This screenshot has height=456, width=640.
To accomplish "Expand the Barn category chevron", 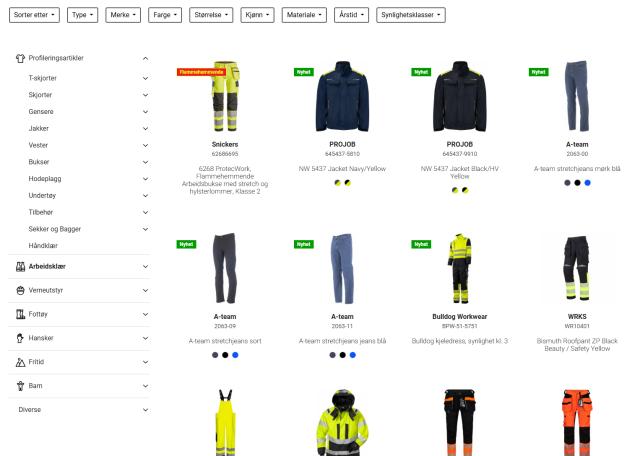I will pyautogui.click(x=145, y=386).
